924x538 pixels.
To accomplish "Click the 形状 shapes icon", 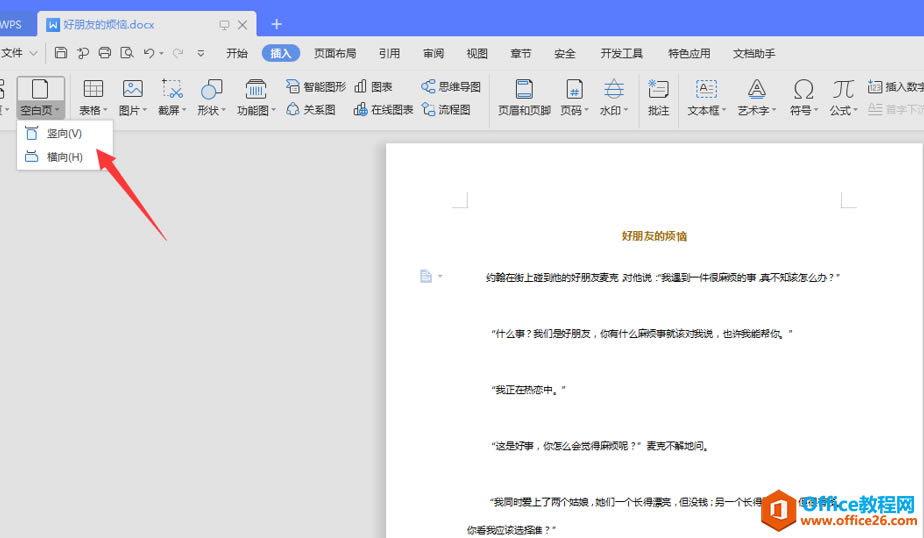I will point(212,89).
